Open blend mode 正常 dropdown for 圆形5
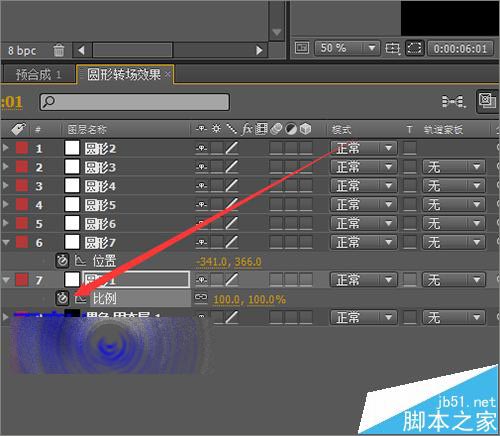Screen dimensions: 500x436 [x=364, y=204]
